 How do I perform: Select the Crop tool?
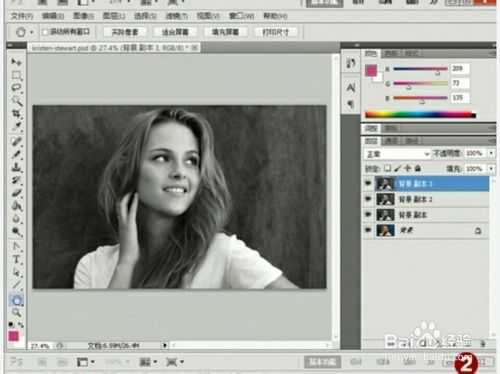point(16,114)
